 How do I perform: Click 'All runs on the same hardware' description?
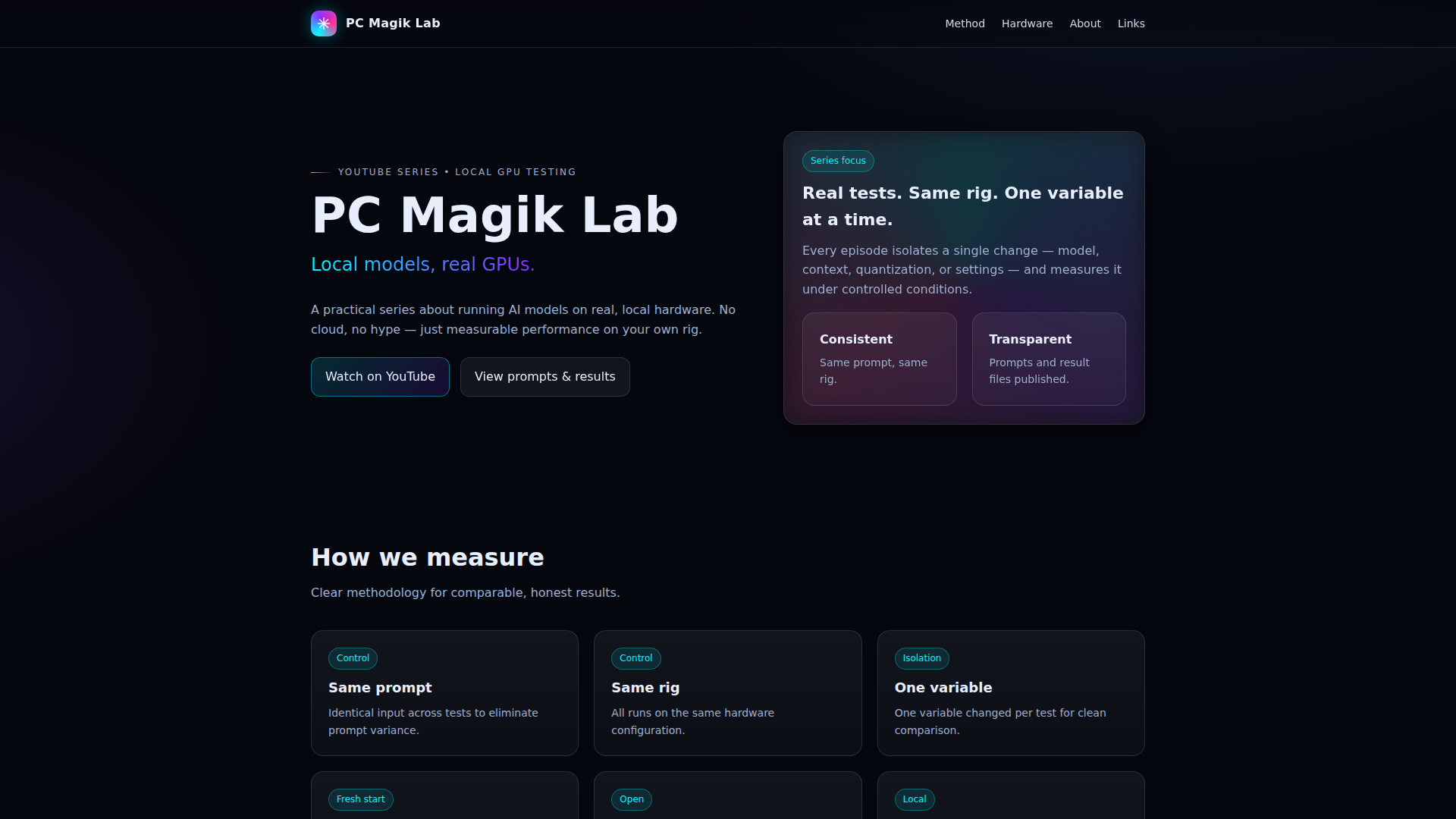692,722
